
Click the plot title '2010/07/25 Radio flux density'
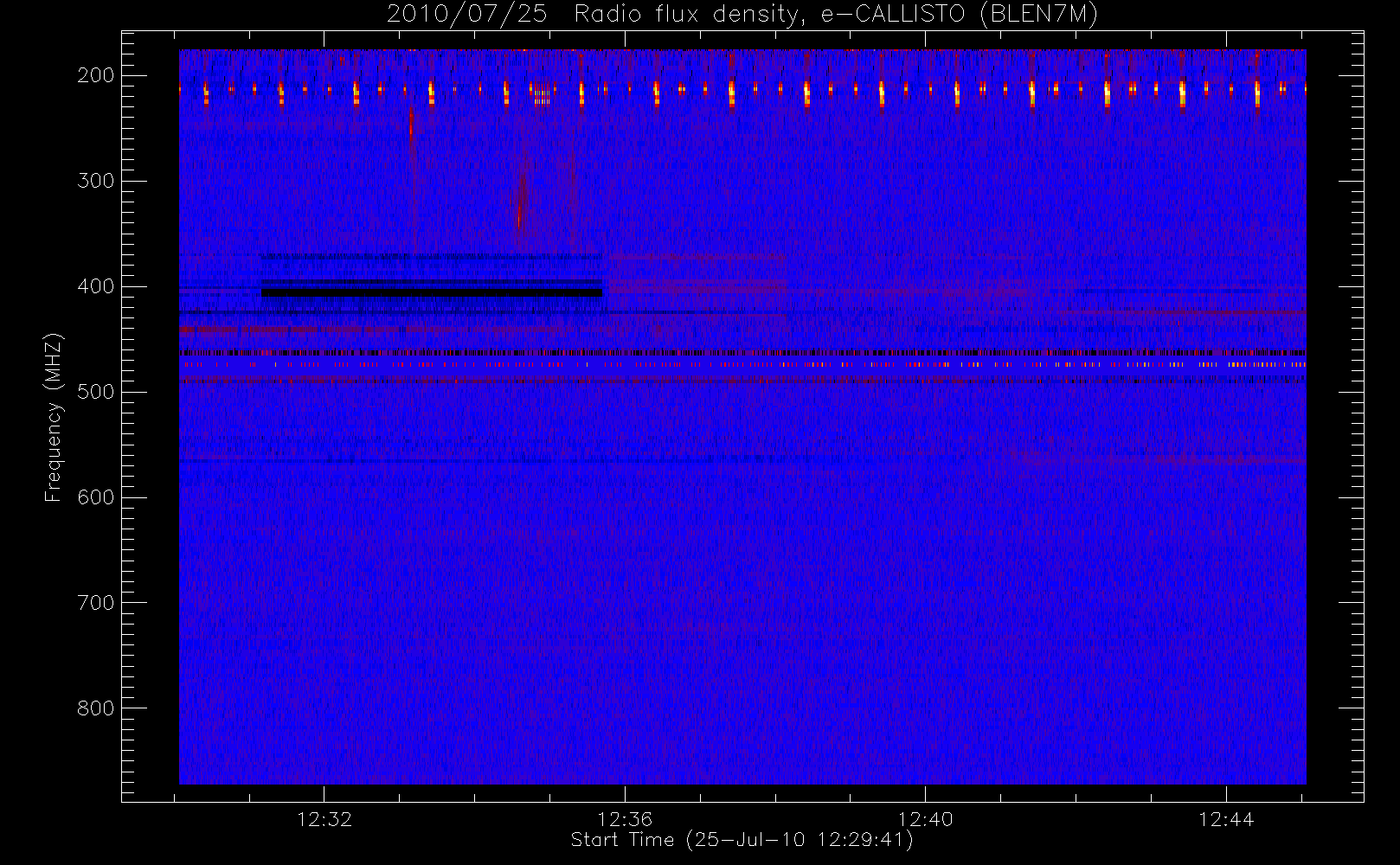592,15
